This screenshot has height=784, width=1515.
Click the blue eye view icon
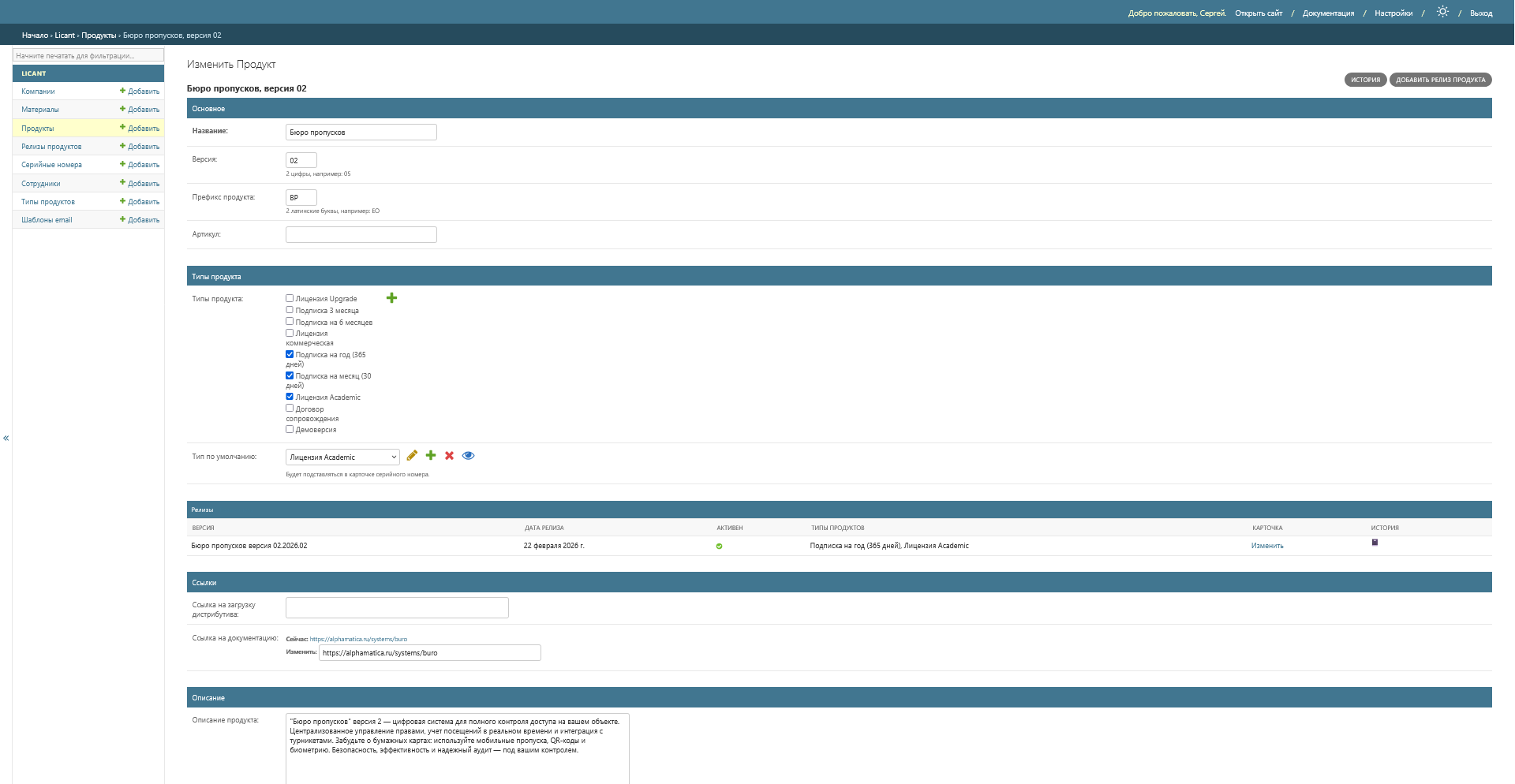point(468,456)
